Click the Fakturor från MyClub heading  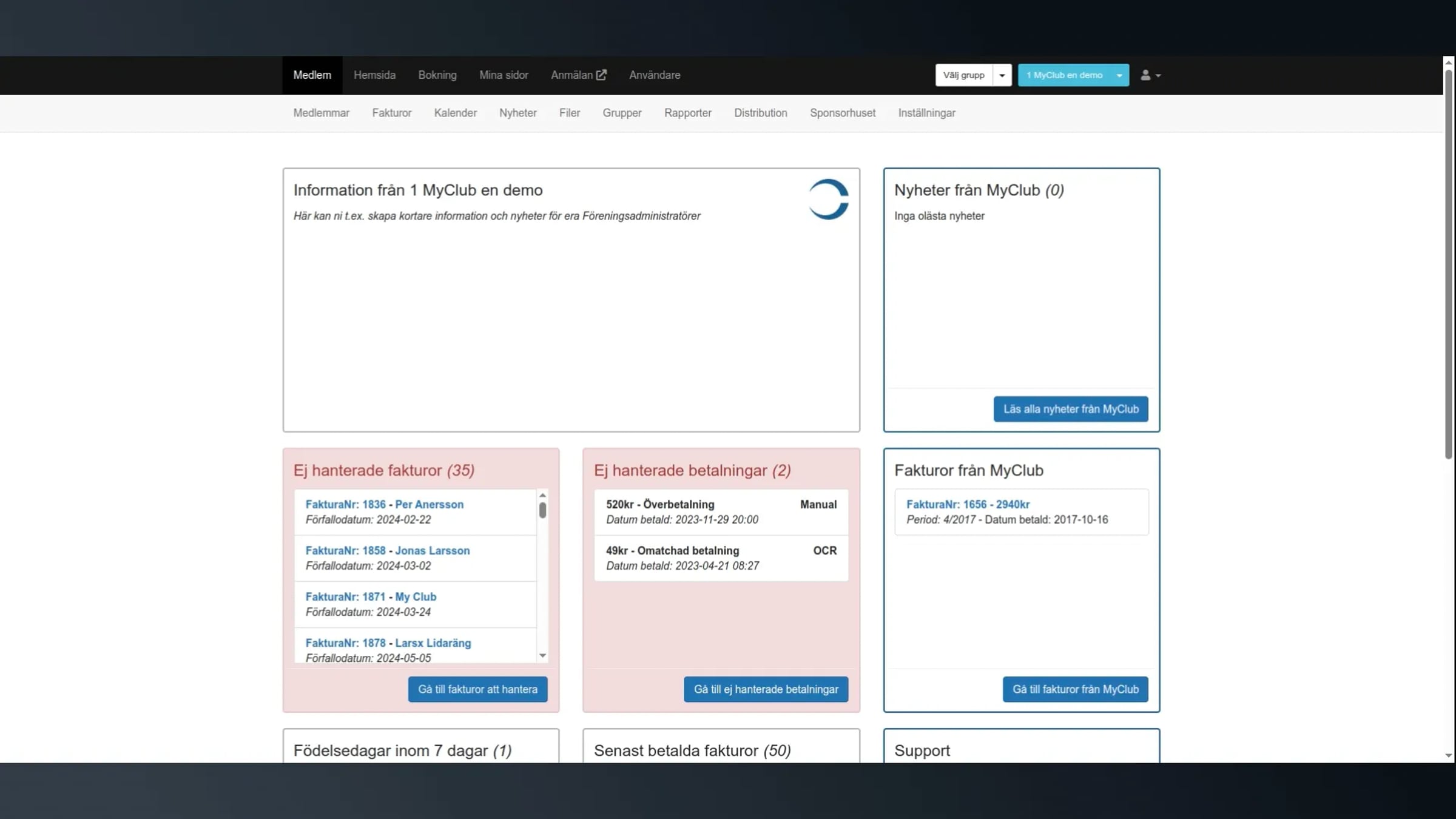pyautogui.click(x=969, y=470)
